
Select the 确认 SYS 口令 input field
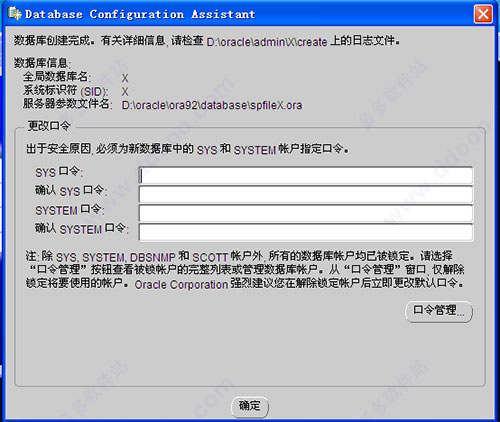pos(306,194)
